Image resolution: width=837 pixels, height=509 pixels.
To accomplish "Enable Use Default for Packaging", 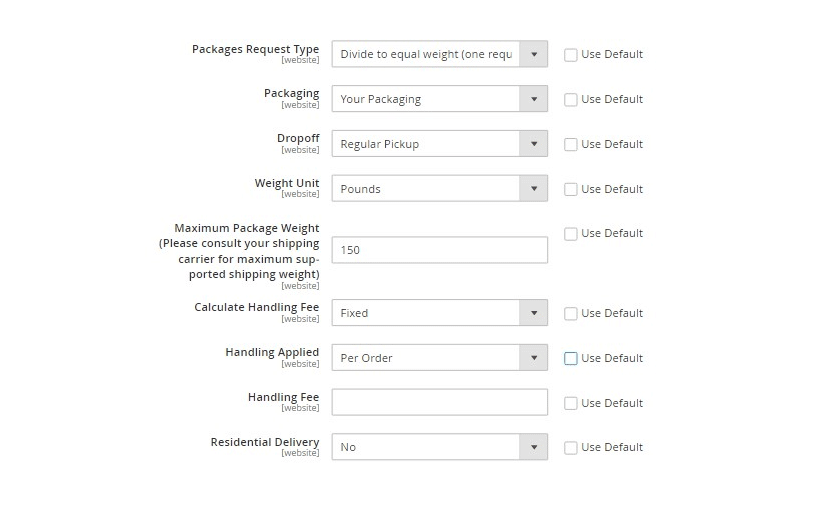I will [x=571, y=100].
